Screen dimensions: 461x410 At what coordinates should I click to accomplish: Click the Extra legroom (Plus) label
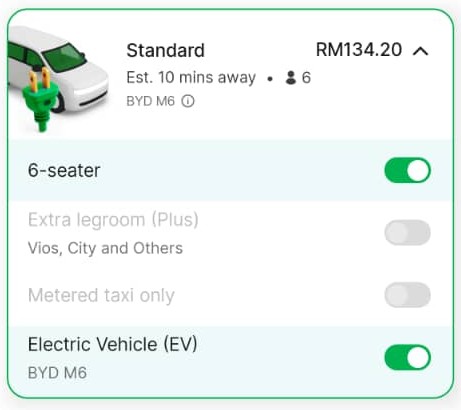click(113, 220)
